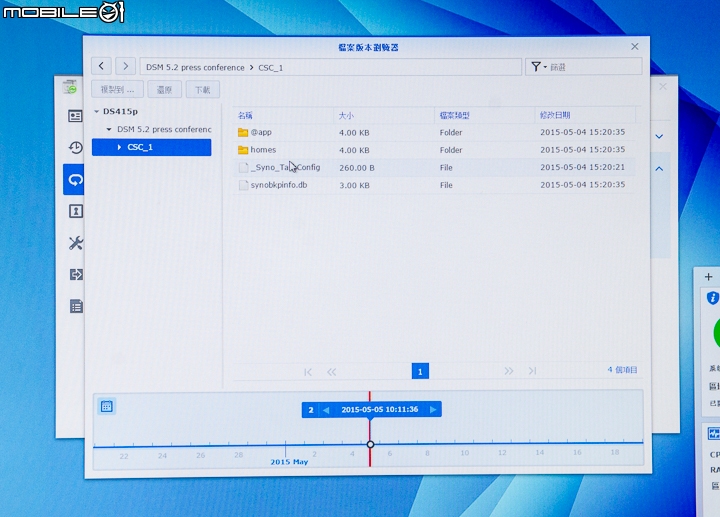This screenshot has height=517, width=720.
Task: Select CSC_1 folder in tree
Action: coord(152,147)
